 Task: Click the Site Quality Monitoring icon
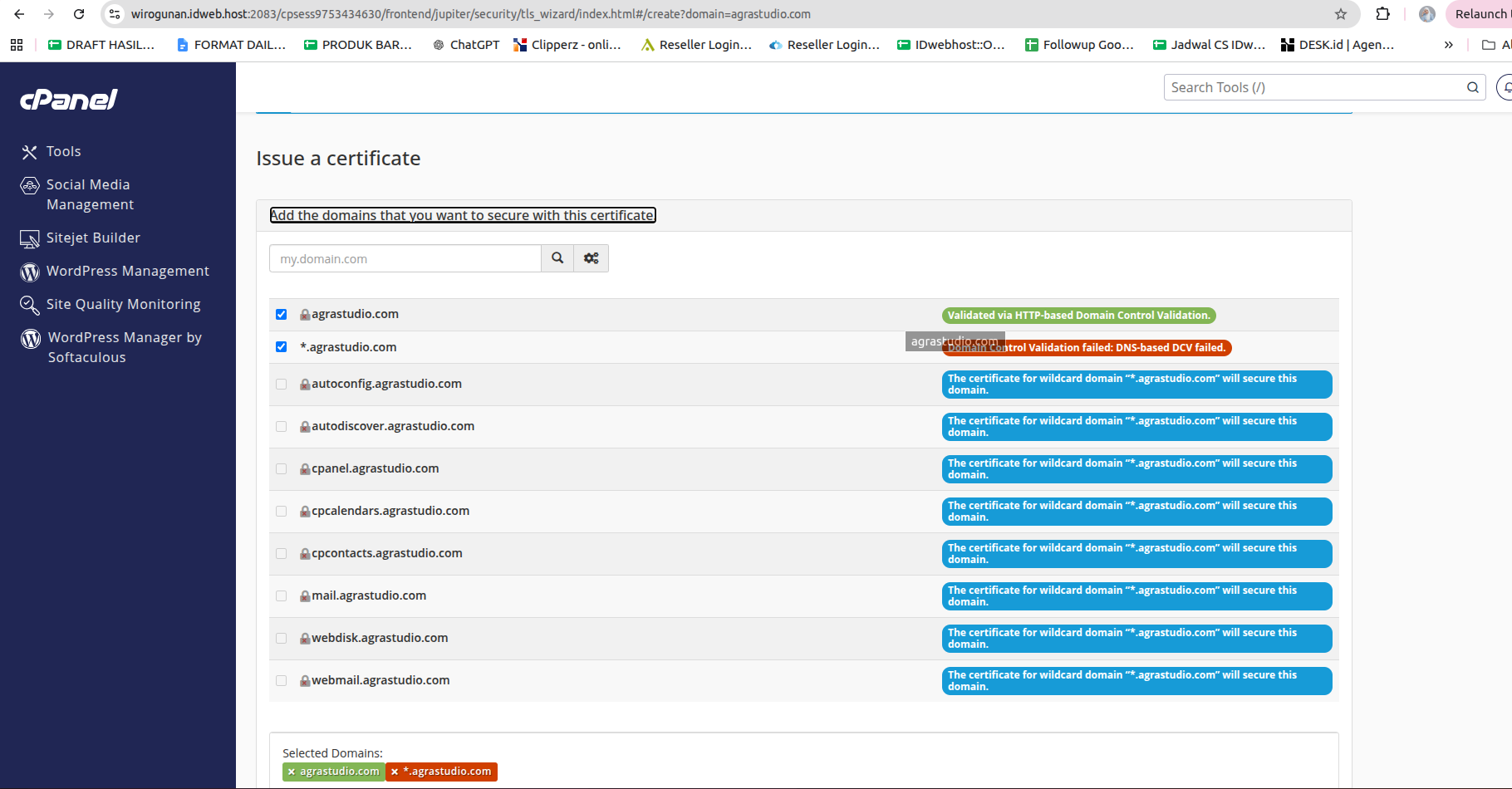click(x=30, y=305)
